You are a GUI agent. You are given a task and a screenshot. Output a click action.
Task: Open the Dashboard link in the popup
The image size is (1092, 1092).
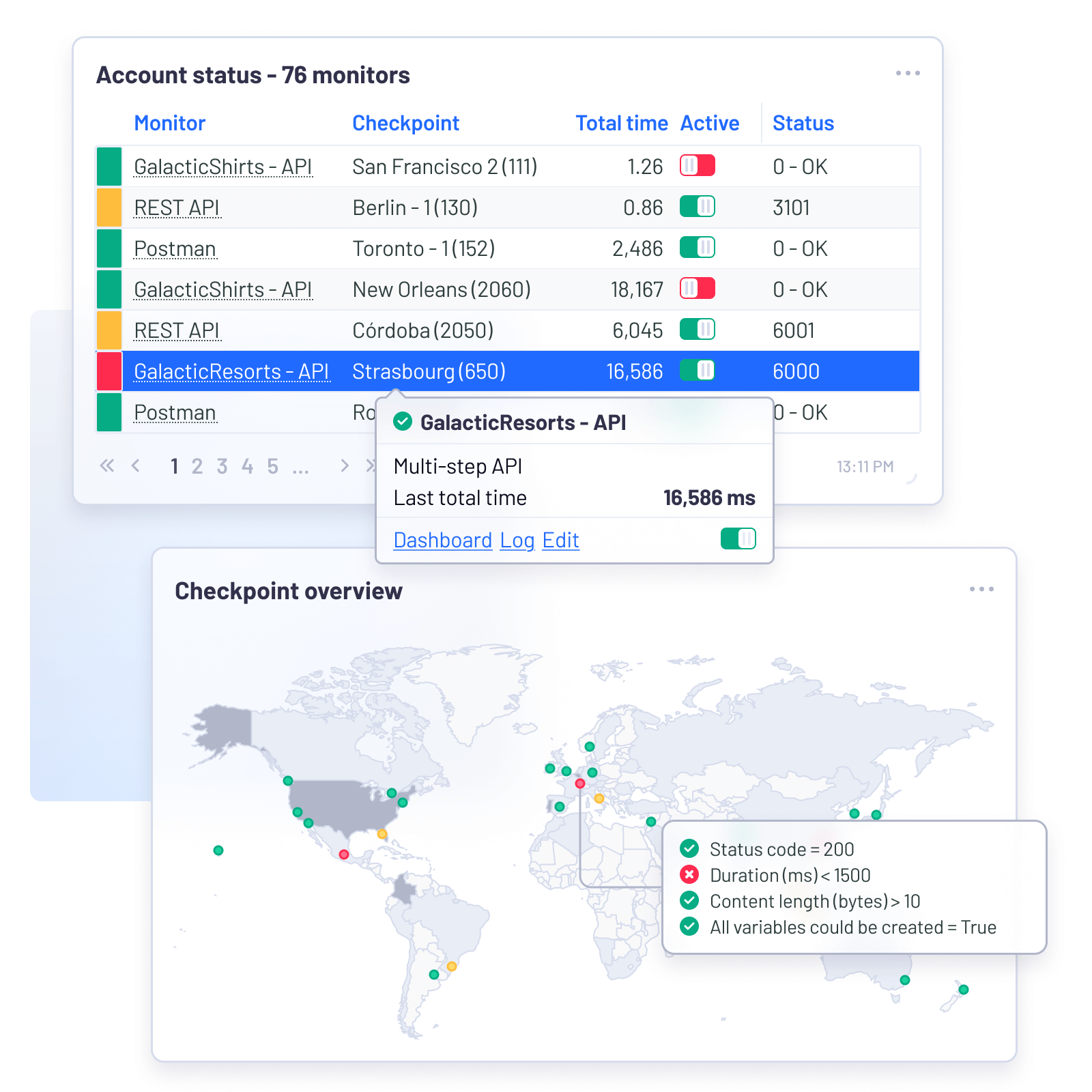click(442, 540)
